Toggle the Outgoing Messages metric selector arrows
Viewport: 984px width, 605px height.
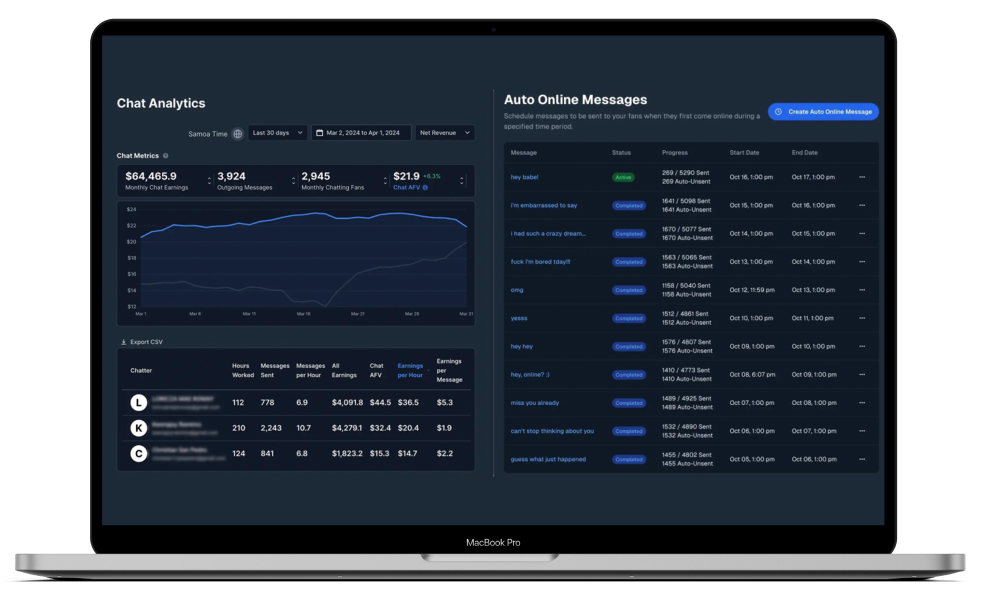pyautogui.click(x=293, y=181)
